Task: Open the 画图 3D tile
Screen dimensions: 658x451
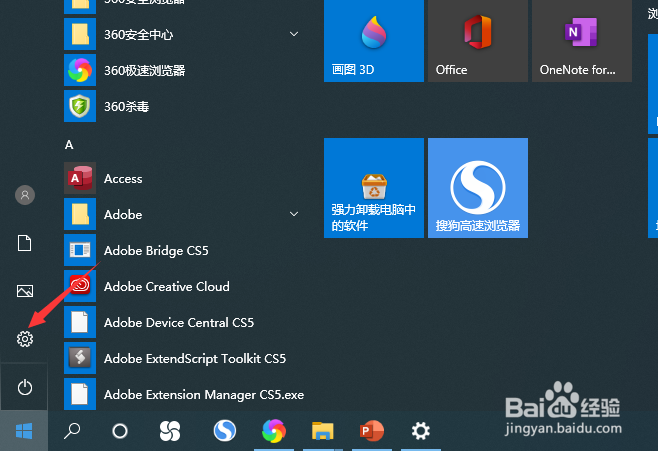Action: pos(374,41)
